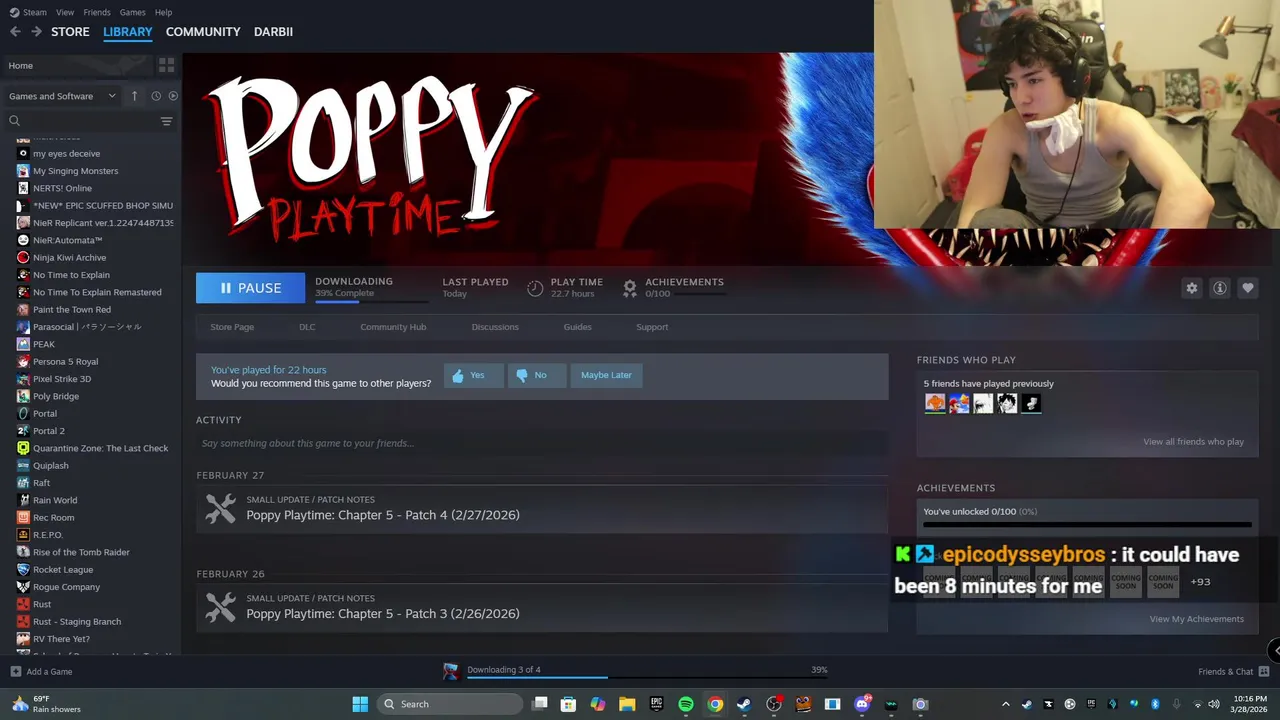Click the library sort arrow icon
The width and height of the screenshot is (1280, 720).
pyautogui.click(x=134, y=96)
